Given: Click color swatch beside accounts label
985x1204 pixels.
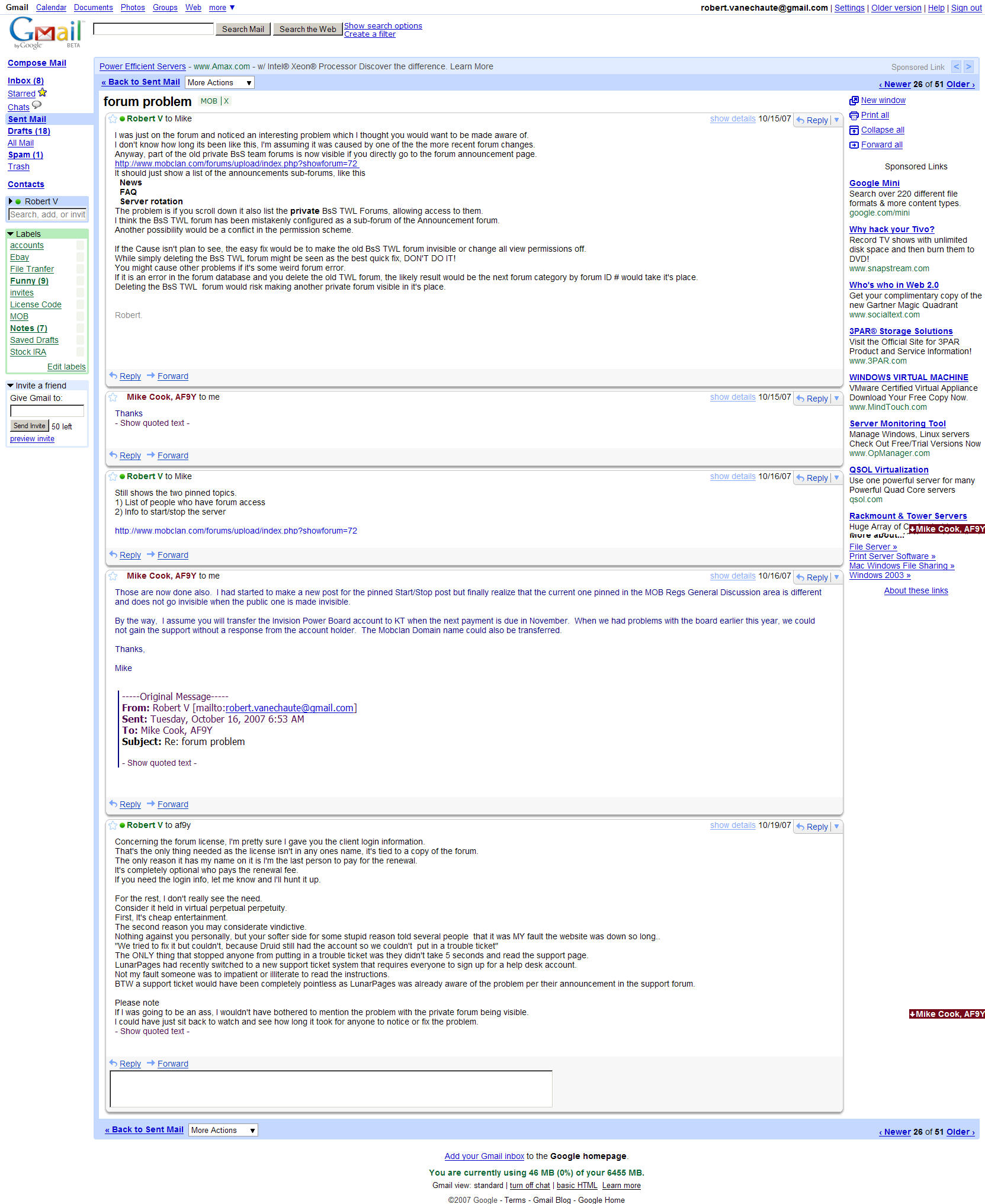Looking at the screenshot, I should click(80, 246).
